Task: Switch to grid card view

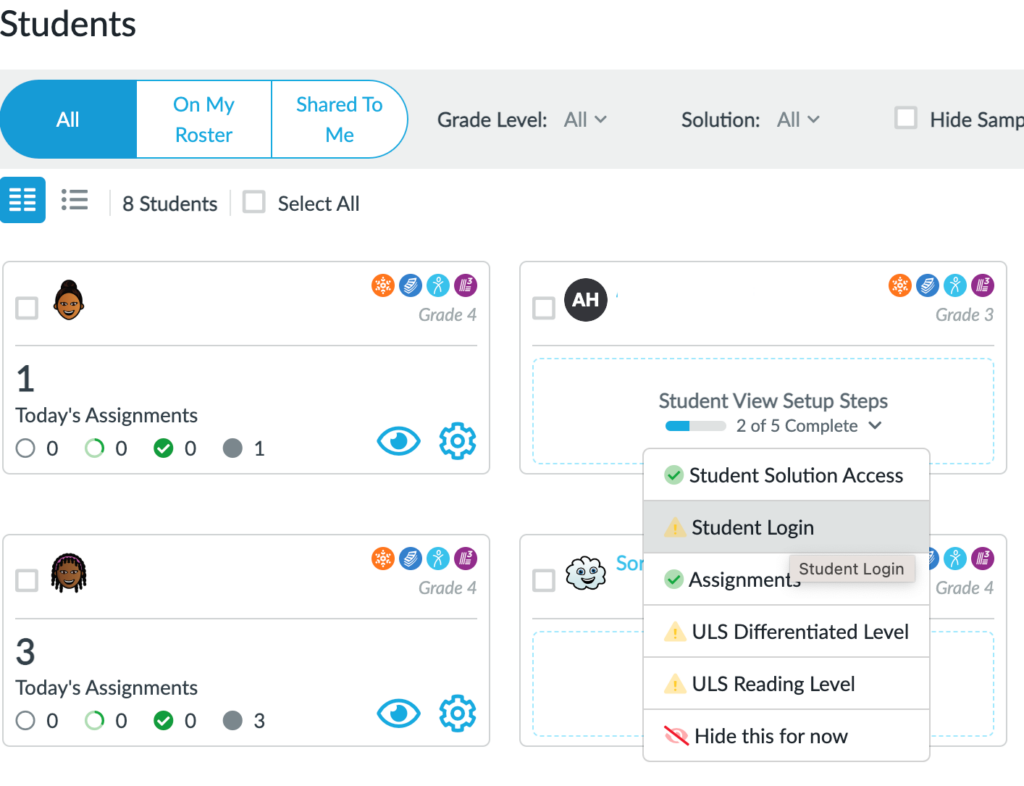Action: (22, 201)
